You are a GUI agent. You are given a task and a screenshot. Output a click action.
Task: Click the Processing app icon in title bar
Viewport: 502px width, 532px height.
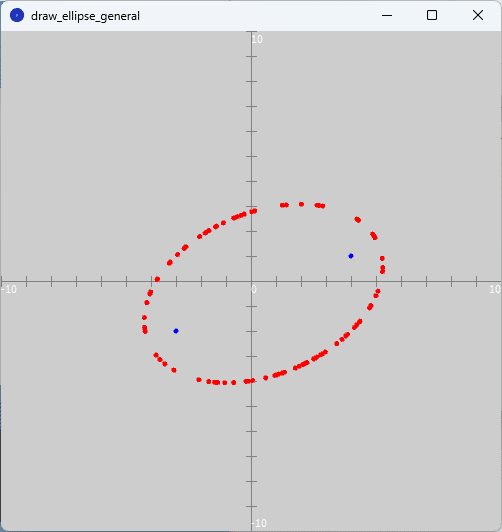[x=17, y=15]
